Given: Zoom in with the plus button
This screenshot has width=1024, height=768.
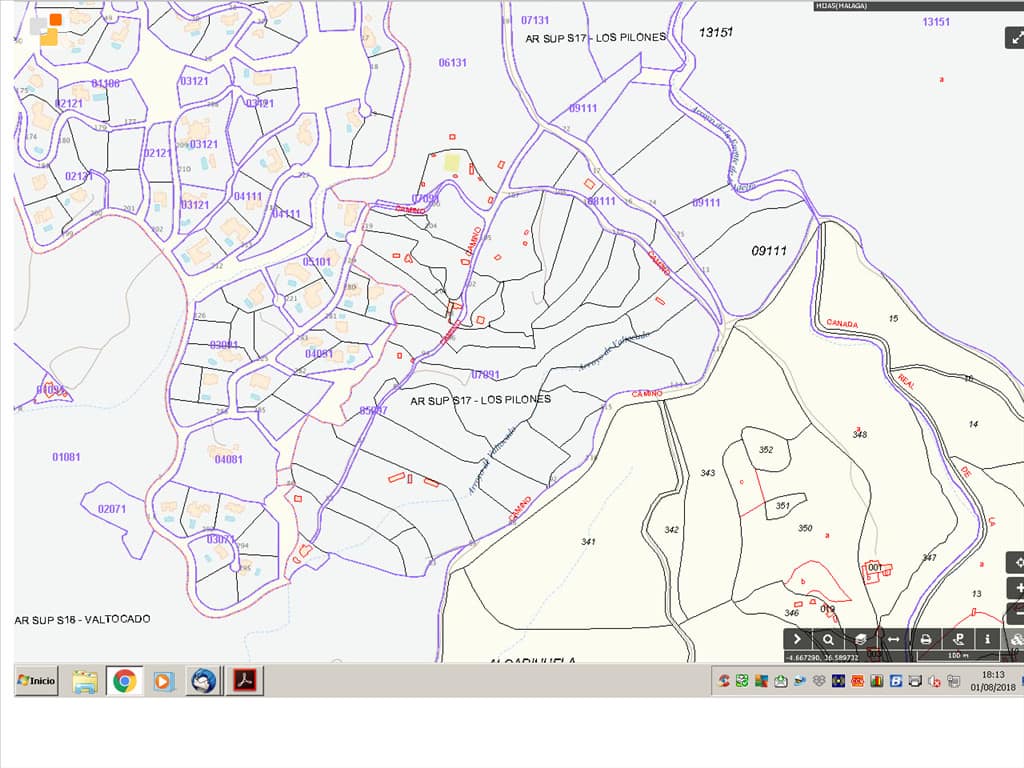Looking at the screenshot, I should coord(1016,588).
